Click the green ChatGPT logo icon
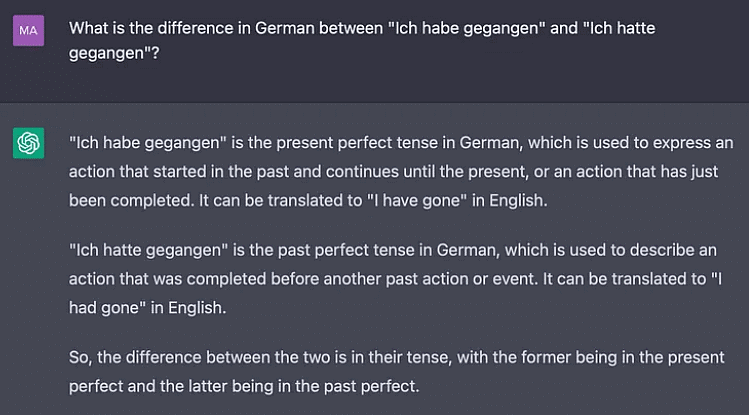This screenshot has width=749, height=415. [28, 143]
